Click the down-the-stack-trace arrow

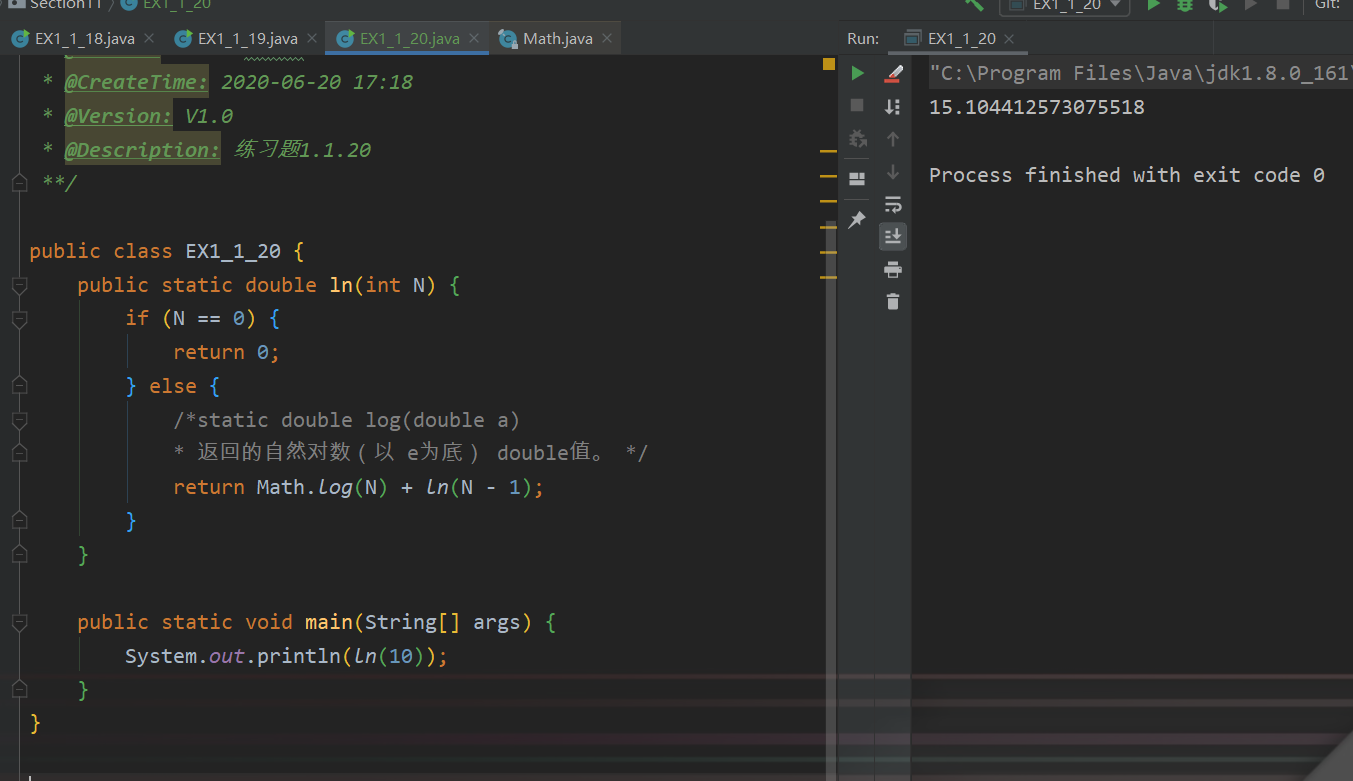[x=893, y=172]
